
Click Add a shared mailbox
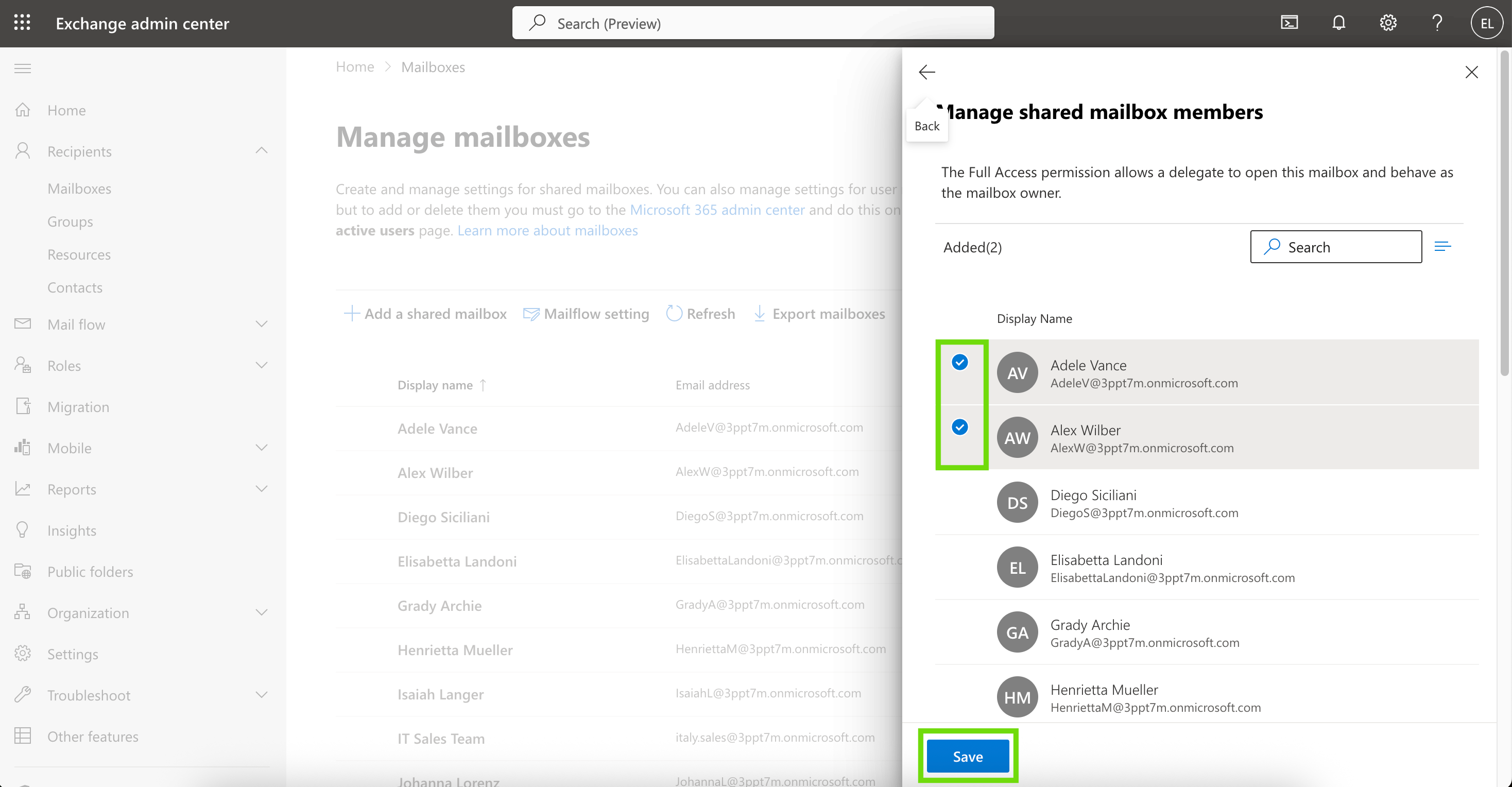425,313
